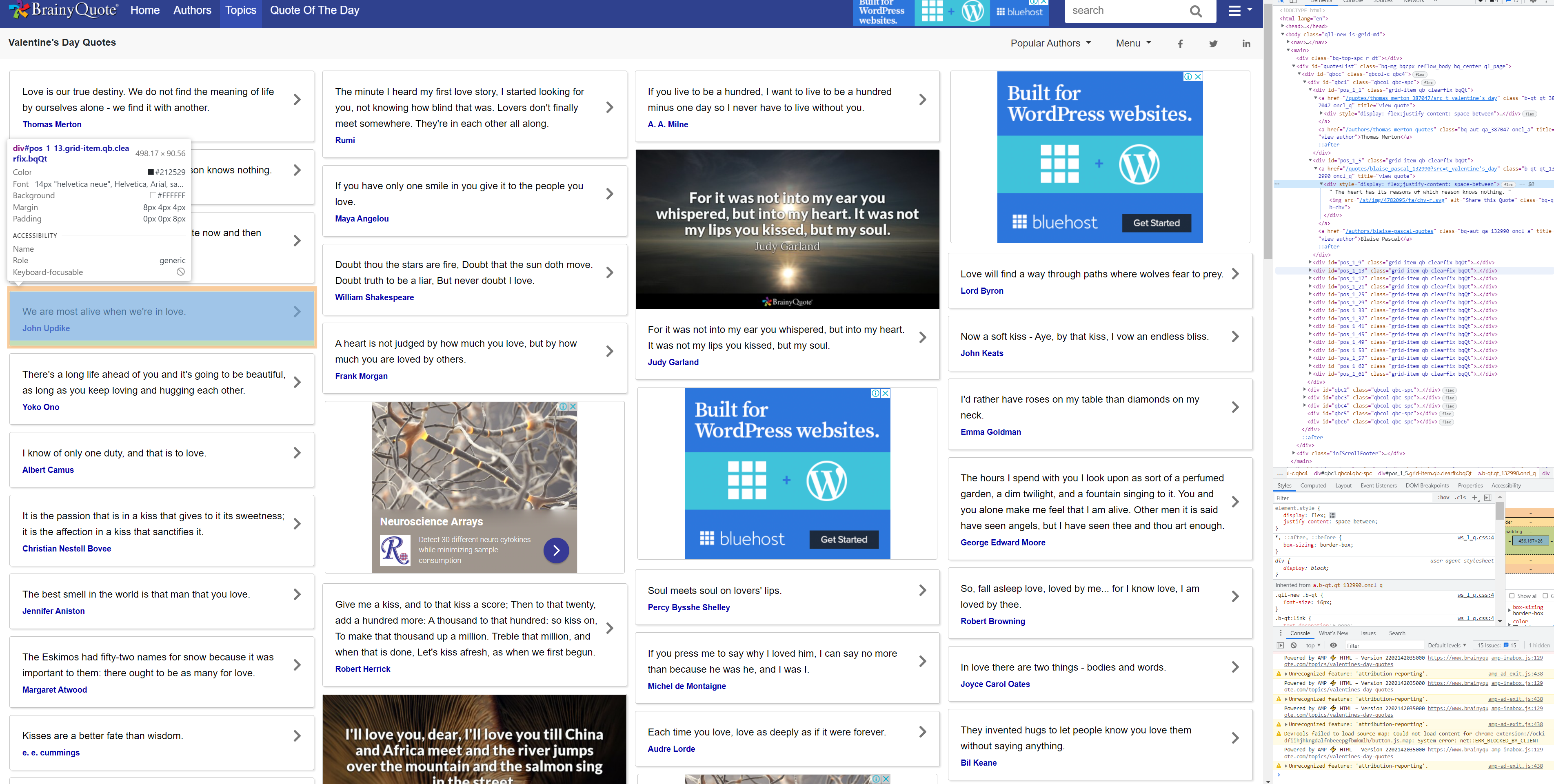The height and width of the screenshot is (784, 1554).
Task: Expand the pos_1_9 div node
Action: pos(1310,262)
